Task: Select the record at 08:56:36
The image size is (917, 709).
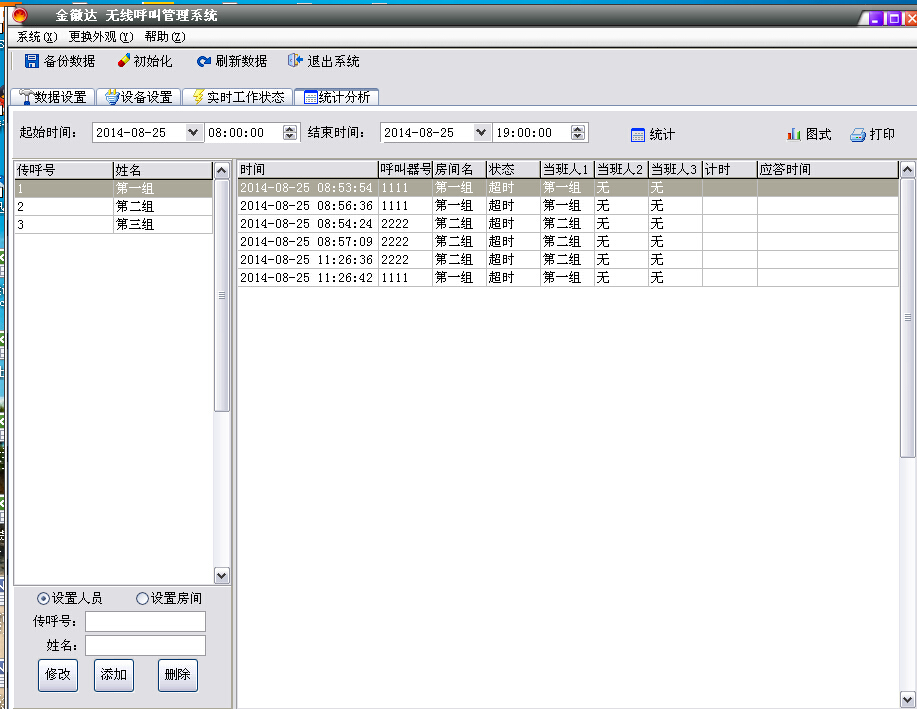Action: pyautogui.click(x=568, y=206)
